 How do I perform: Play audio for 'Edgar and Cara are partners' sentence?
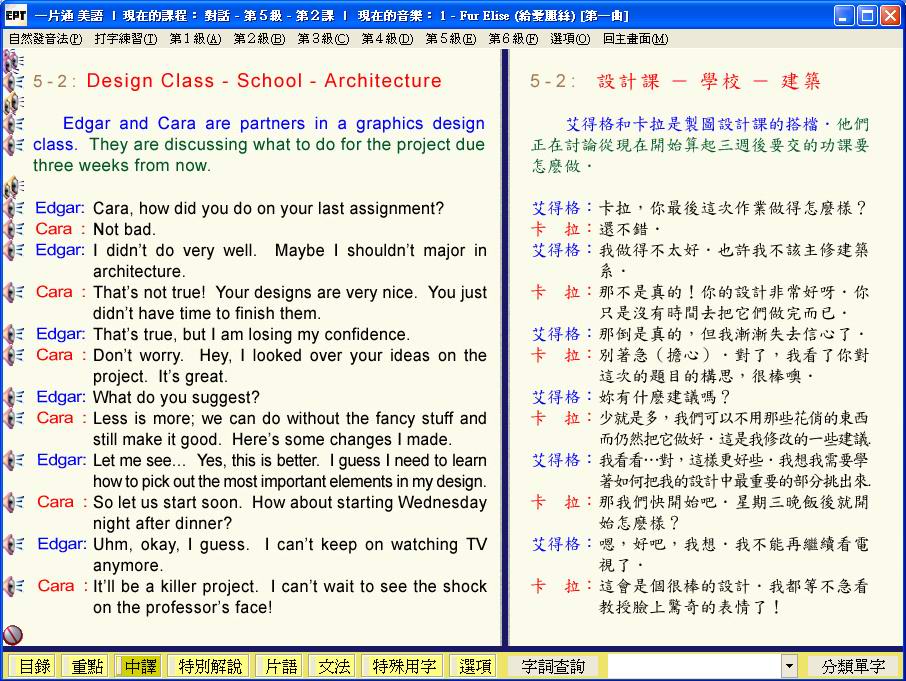[x=14, y=124]
